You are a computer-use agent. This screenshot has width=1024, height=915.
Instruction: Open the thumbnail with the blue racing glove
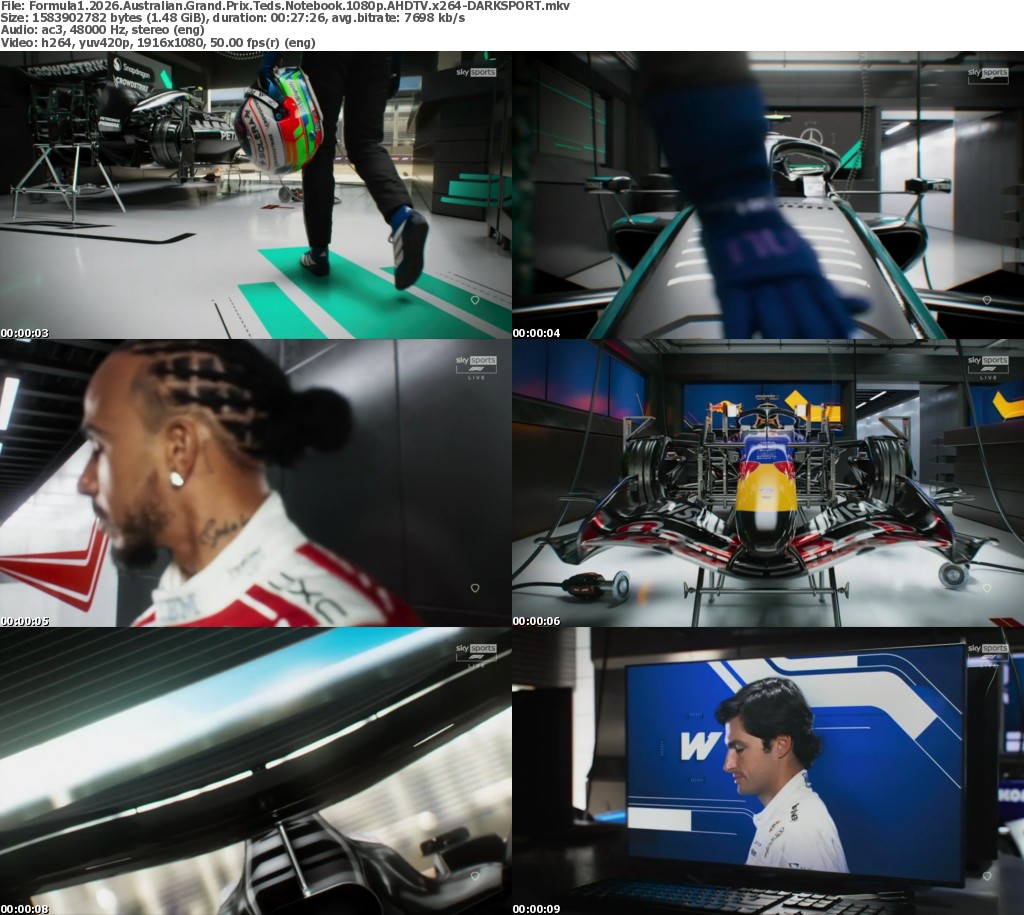768,195
